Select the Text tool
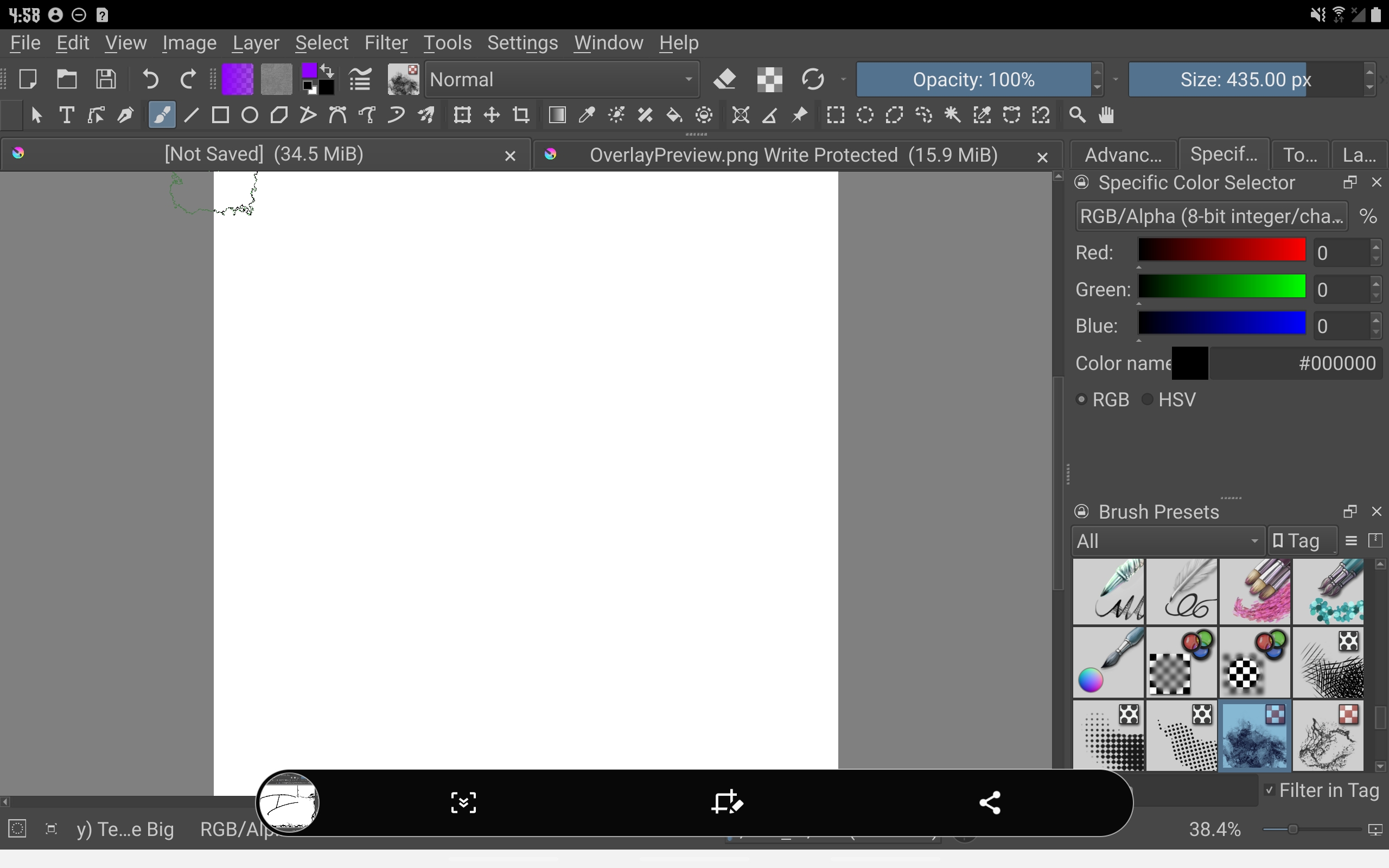Viewport: 1389px width, 868px height. (67, 116)
